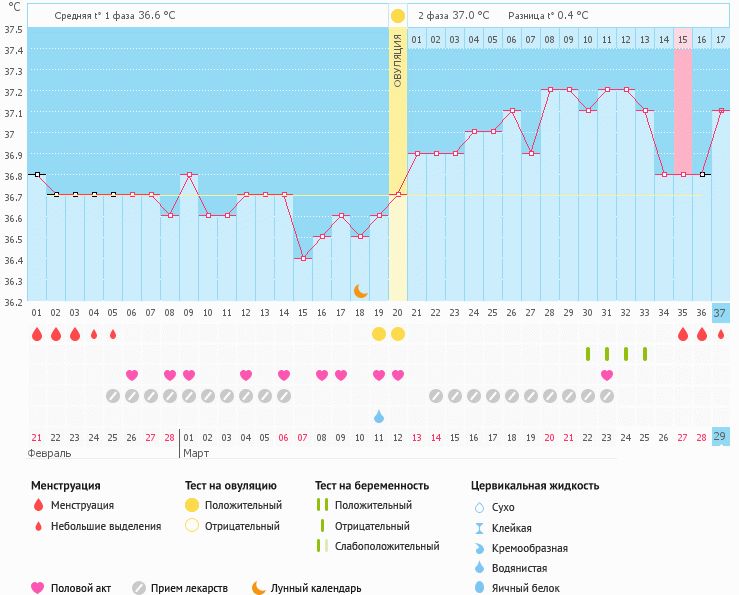The width and height of the screenshot is (739, 595).
Task: Click the highlighted cycle day 37 cell
Action: 721,313
